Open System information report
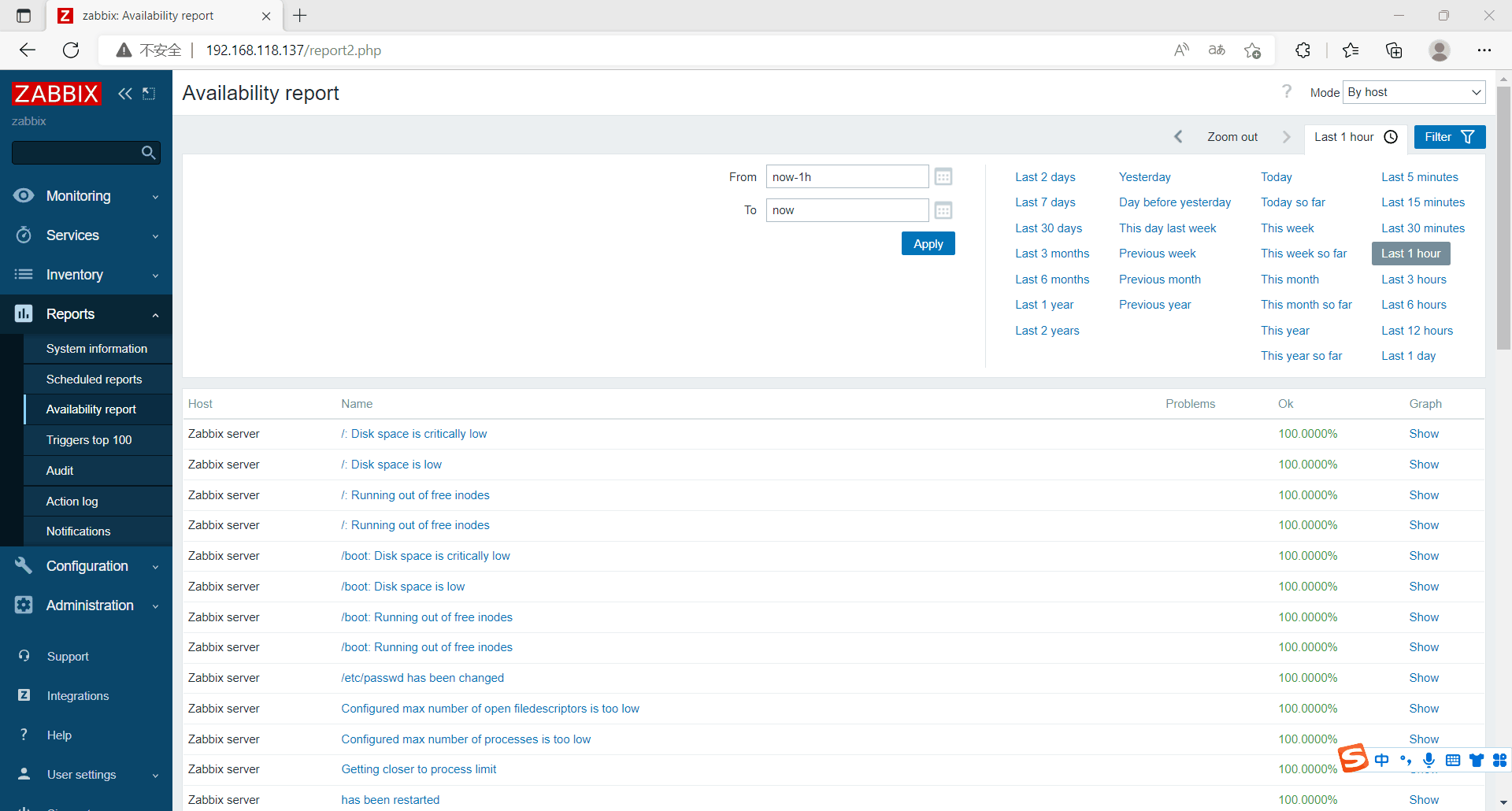Screen dimensions: 1512x811 (x=97, y=349)
